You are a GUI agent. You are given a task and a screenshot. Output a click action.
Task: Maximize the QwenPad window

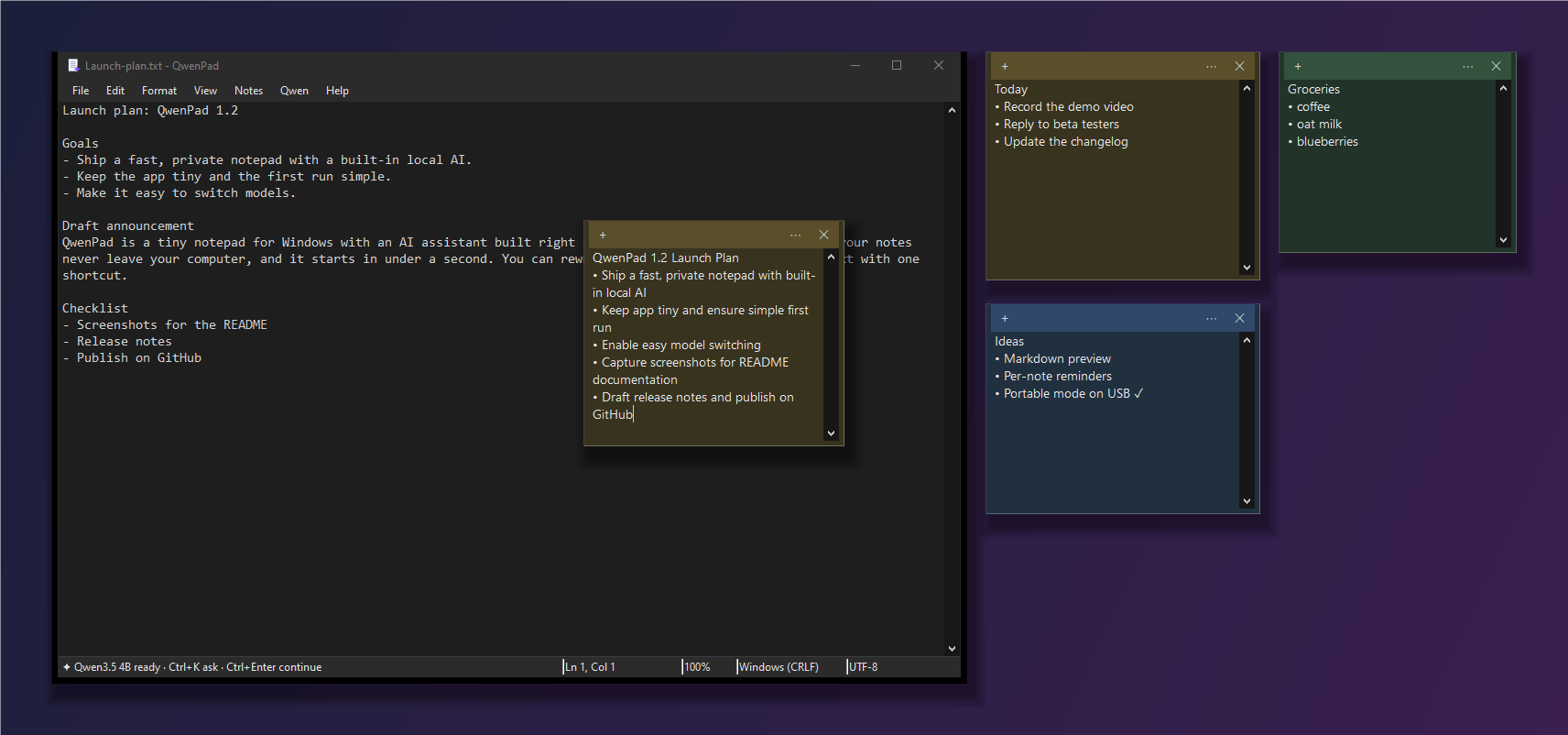[x=897, y=65]
